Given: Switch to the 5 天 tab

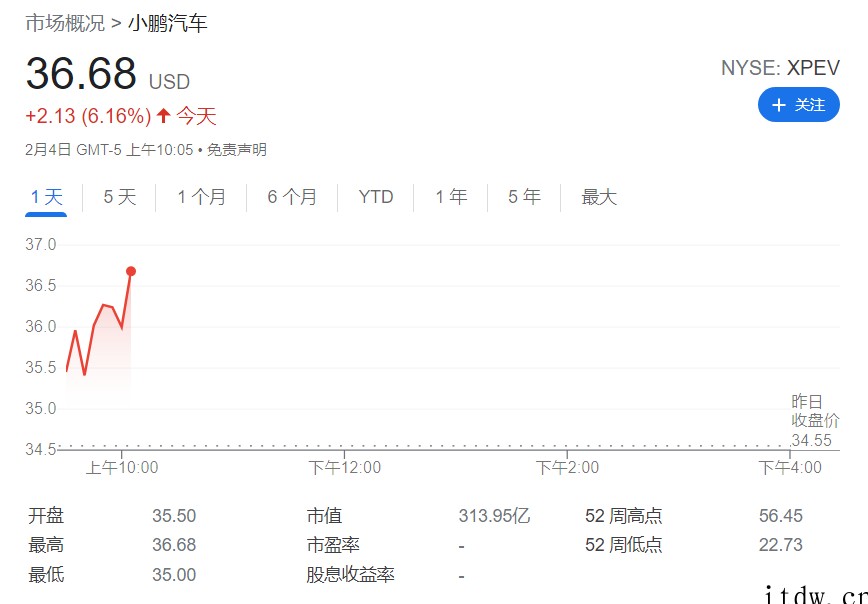Looking at the screenshot, I should click(x=120, y=197).
